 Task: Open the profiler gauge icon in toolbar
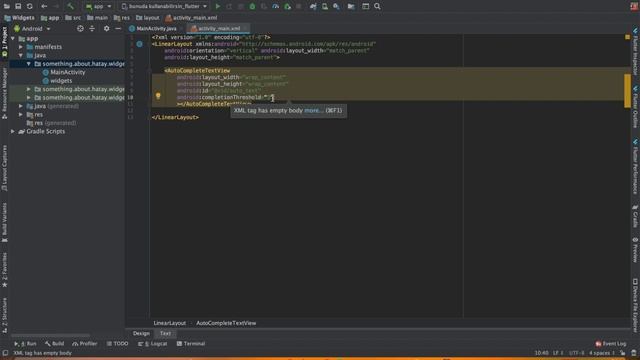[x=276, y=6]
